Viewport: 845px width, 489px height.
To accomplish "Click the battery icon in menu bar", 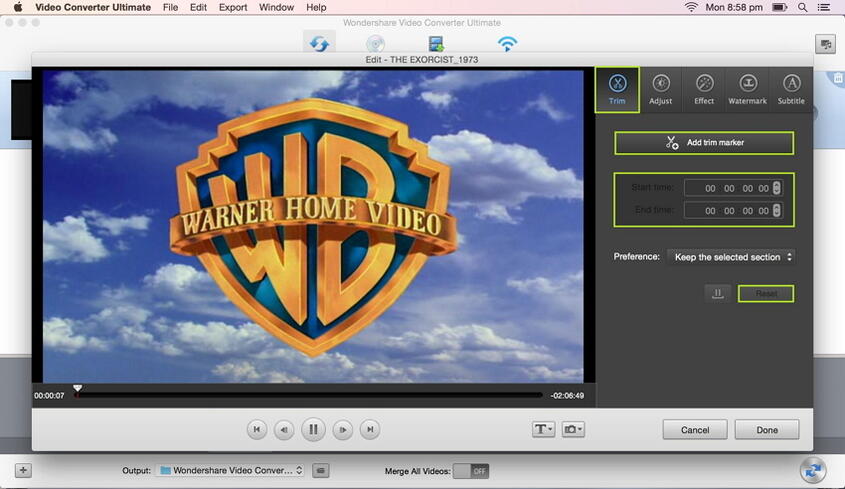I will pyautogui.click(x=779, y=7).
